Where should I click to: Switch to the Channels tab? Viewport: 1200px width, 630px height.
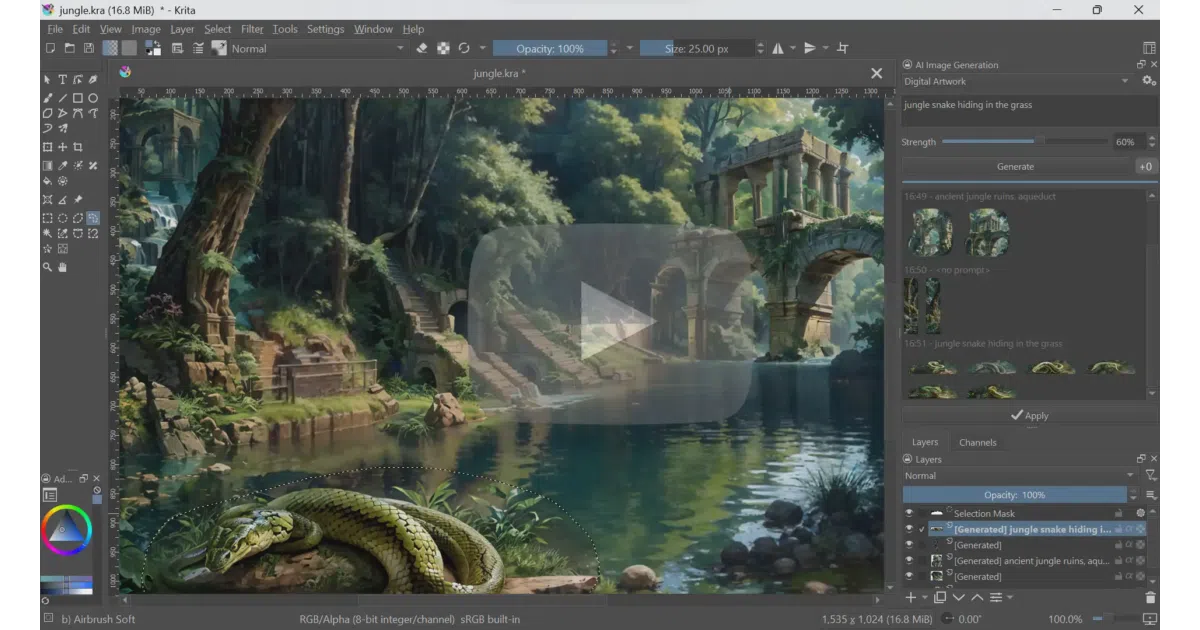click(x=977, y=442)
